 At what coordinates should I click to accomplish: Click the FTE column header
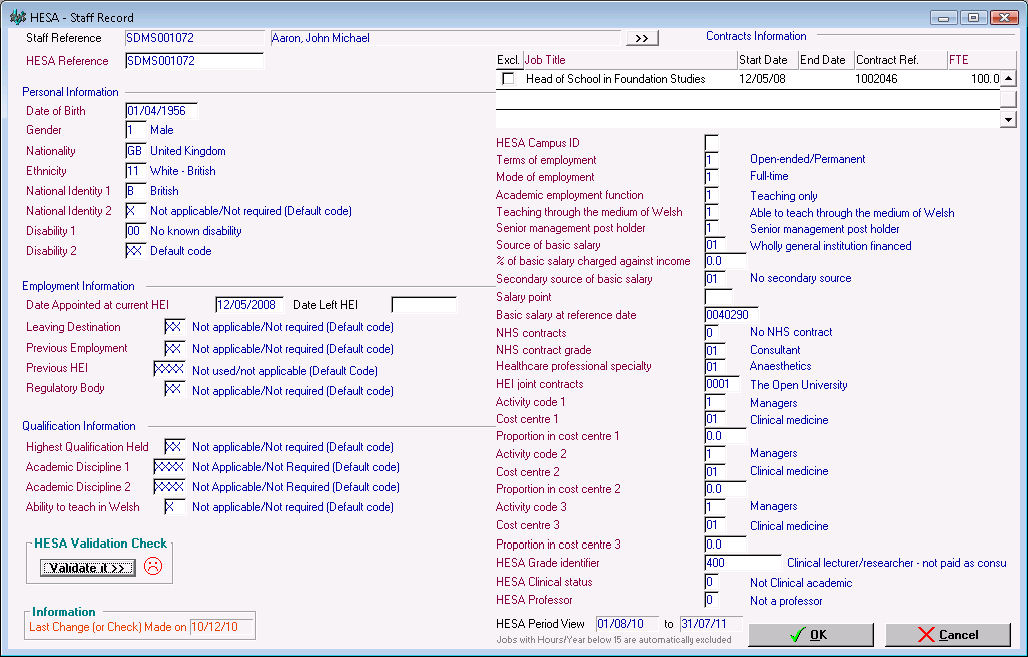pos(974,60)
